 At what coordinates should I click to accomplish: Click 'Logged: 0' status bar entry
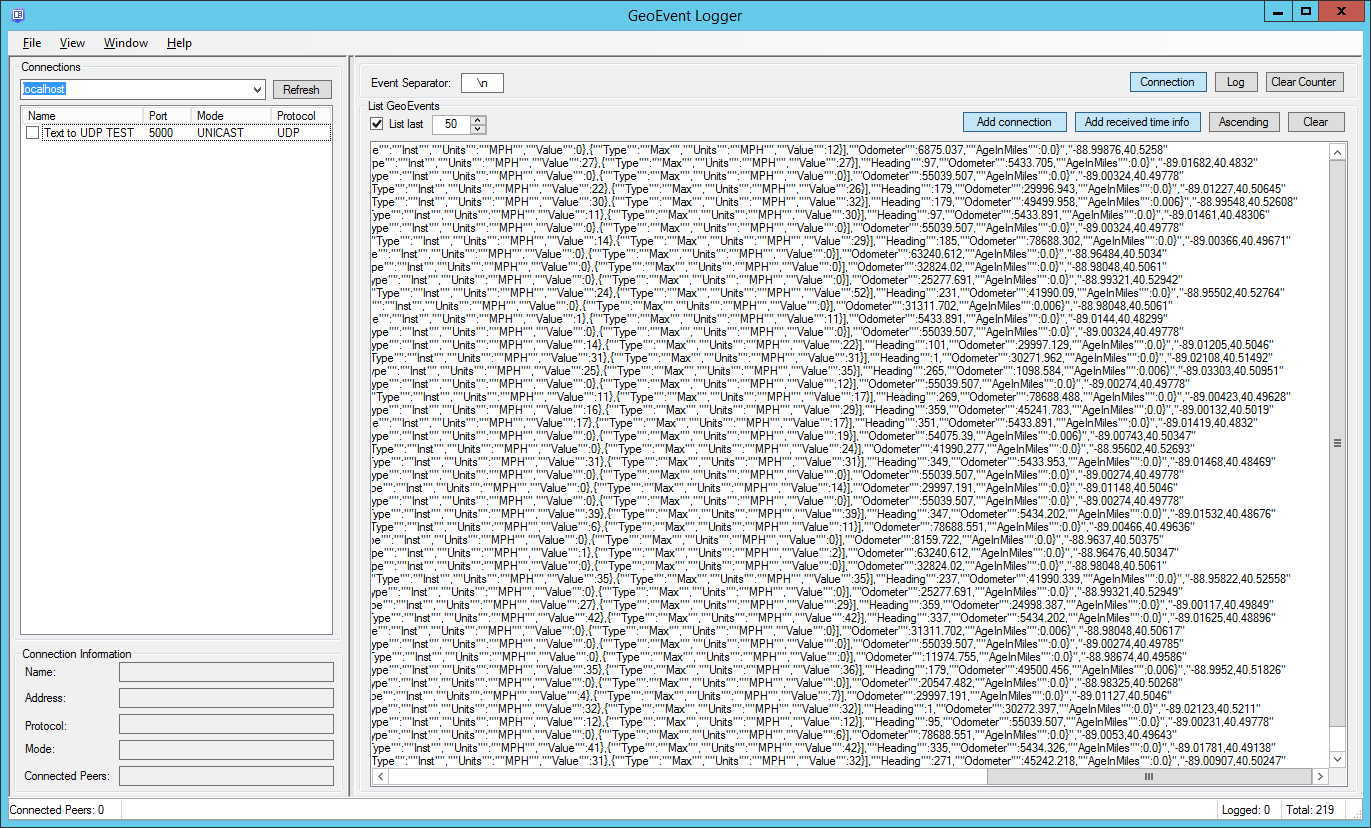(1247, 810)
